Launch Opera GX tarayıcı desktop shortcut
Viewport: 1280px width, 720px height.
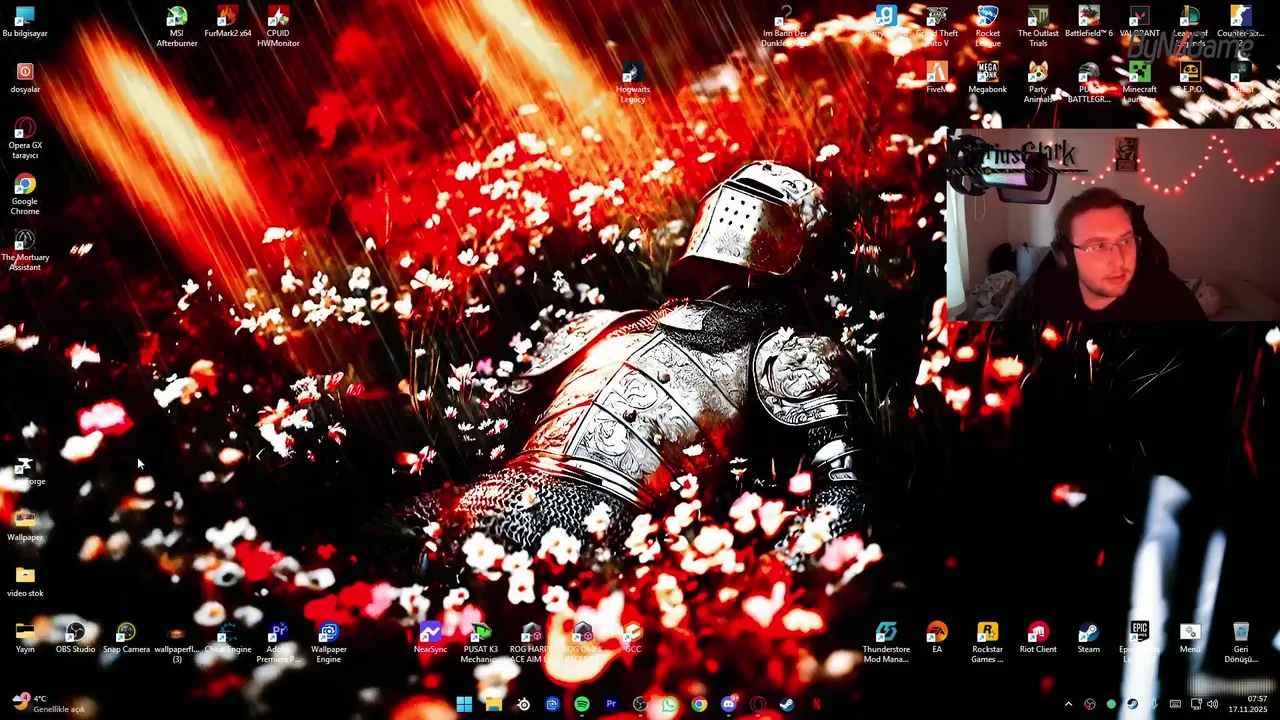pos(25,139)
